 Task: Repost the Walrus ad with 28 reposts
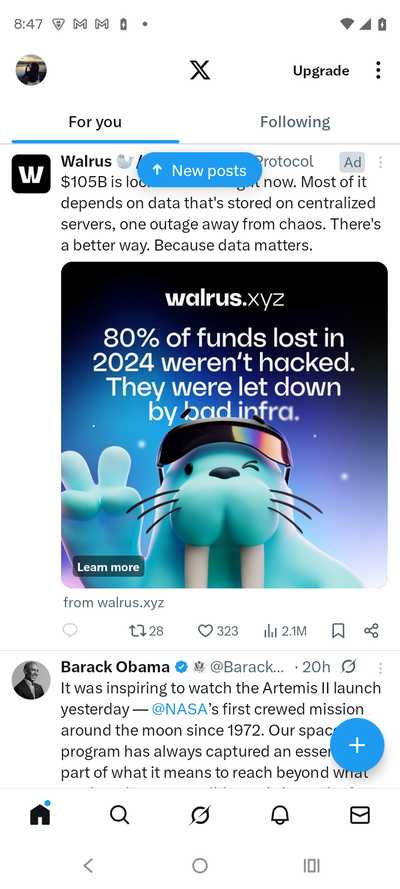click(146, 631)
